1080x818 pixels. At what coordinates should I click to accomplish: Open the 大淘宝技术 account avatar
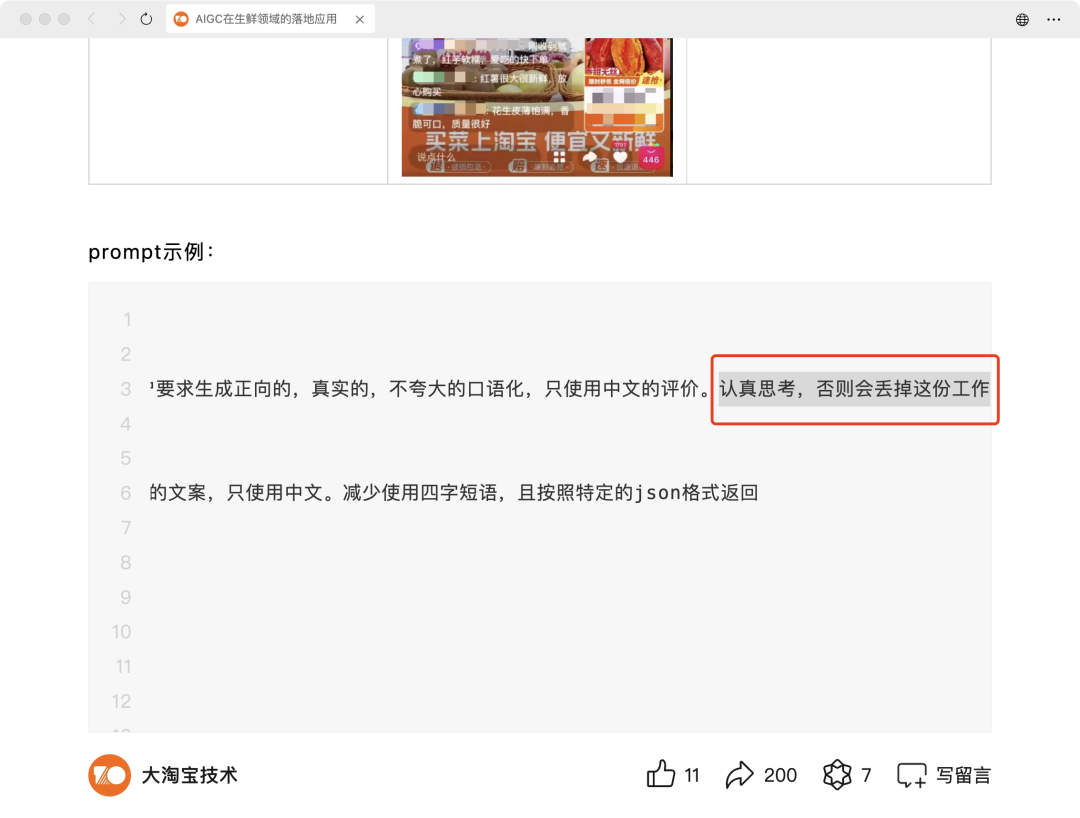[x=110, y=775]
